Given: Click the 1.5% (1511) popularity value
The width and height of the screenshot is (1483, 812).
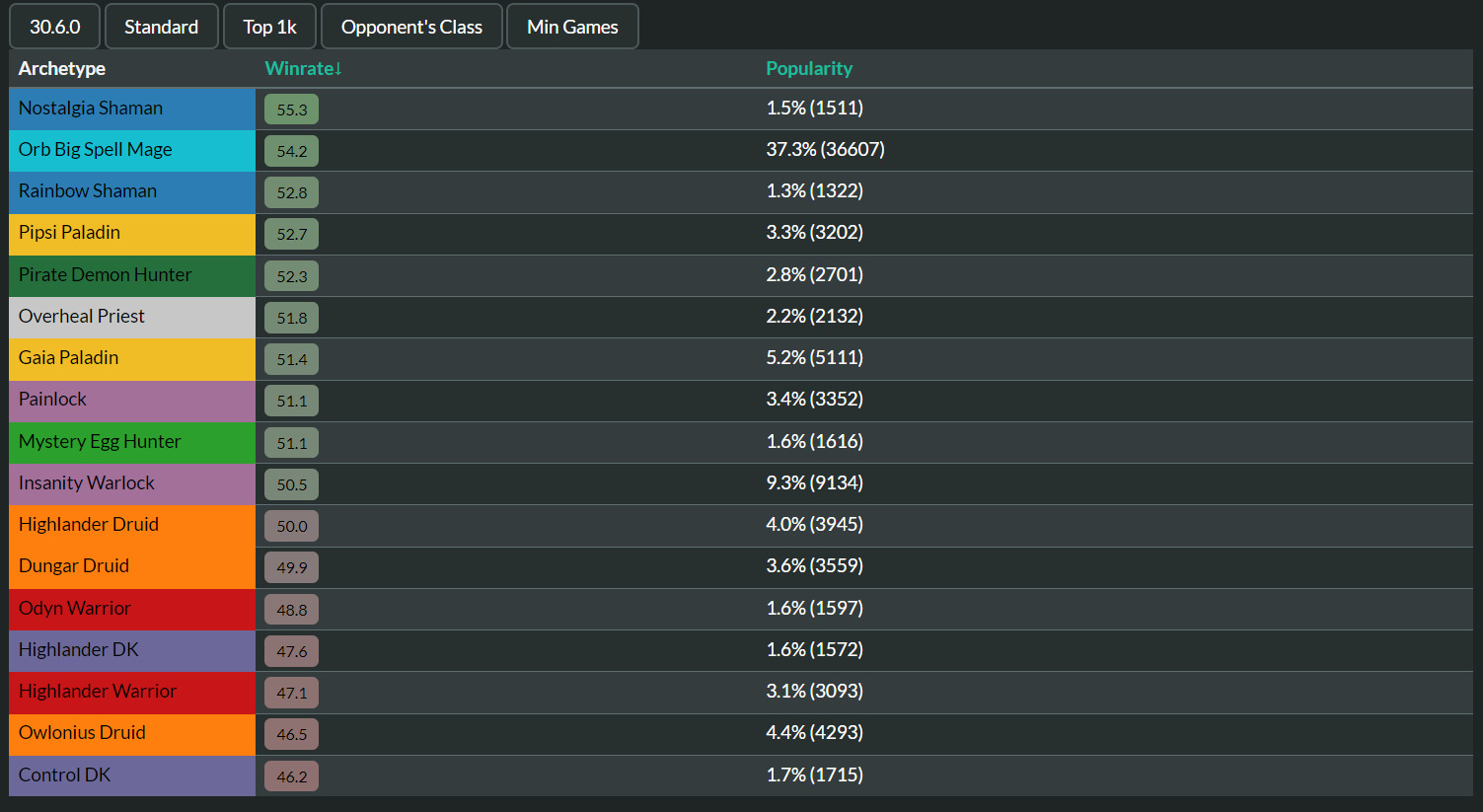Looking at the screenshot, I should pyautogui.click(x=815, y=108).
